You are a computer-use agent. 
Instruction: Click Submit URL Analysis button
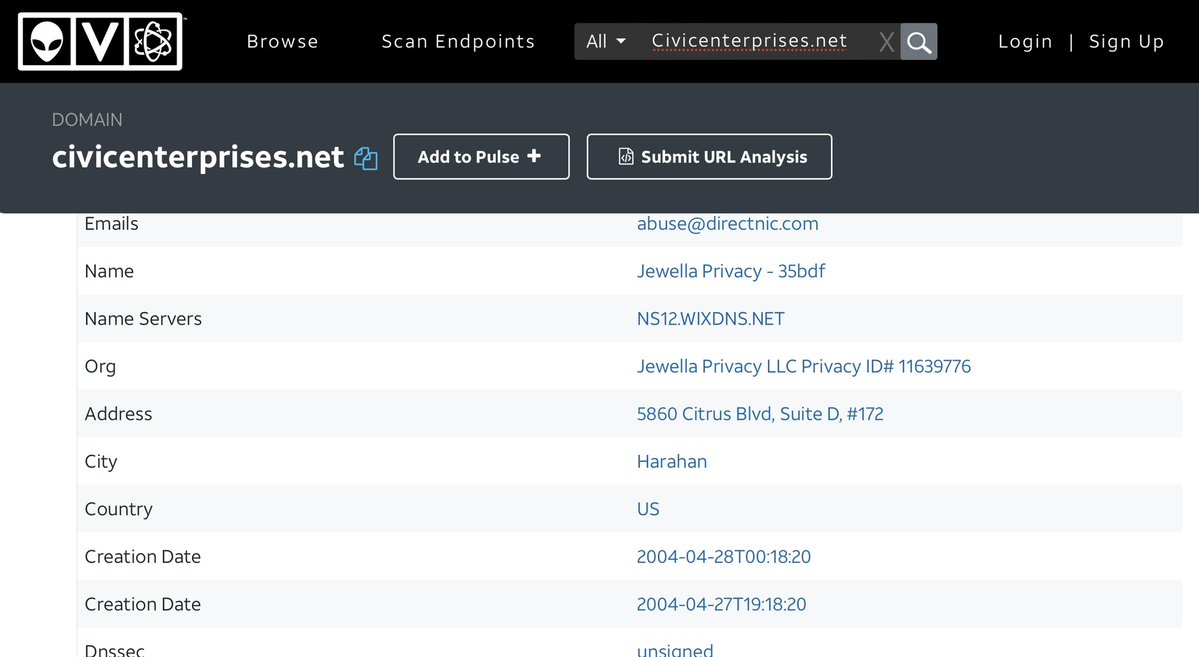click(709, 157)
